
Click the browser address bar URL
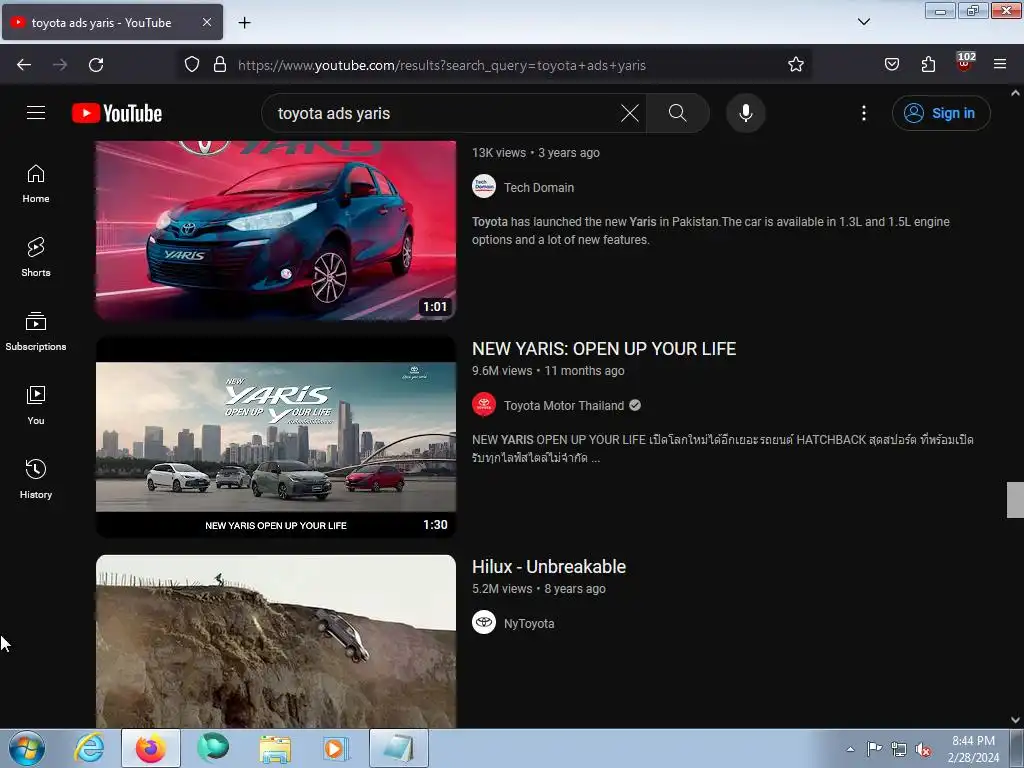pos(441,65)
